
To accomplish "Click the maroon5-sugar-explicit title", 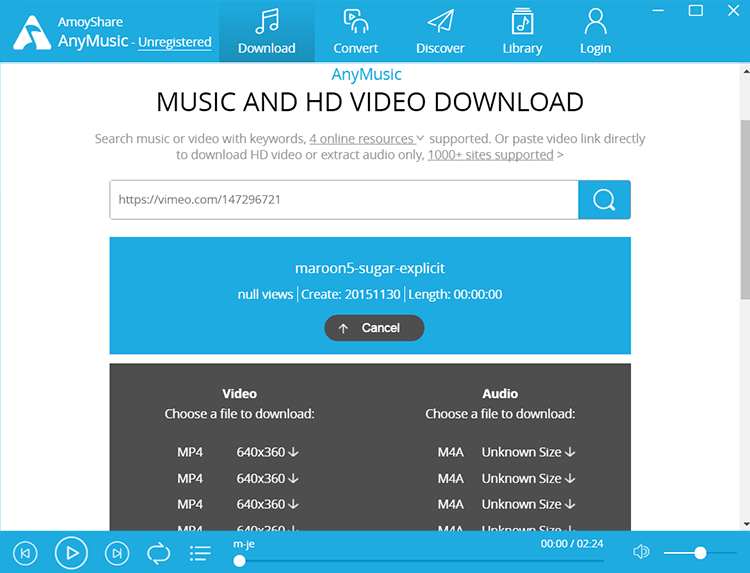I will [x=370, y=268].
